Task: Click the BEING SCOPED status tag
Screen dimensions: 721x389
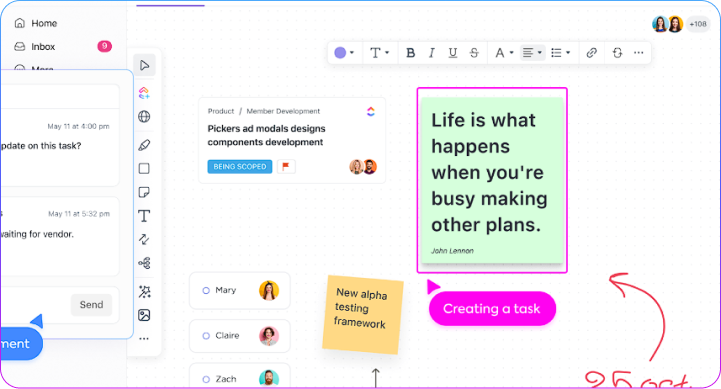Action: coord(240,166)
